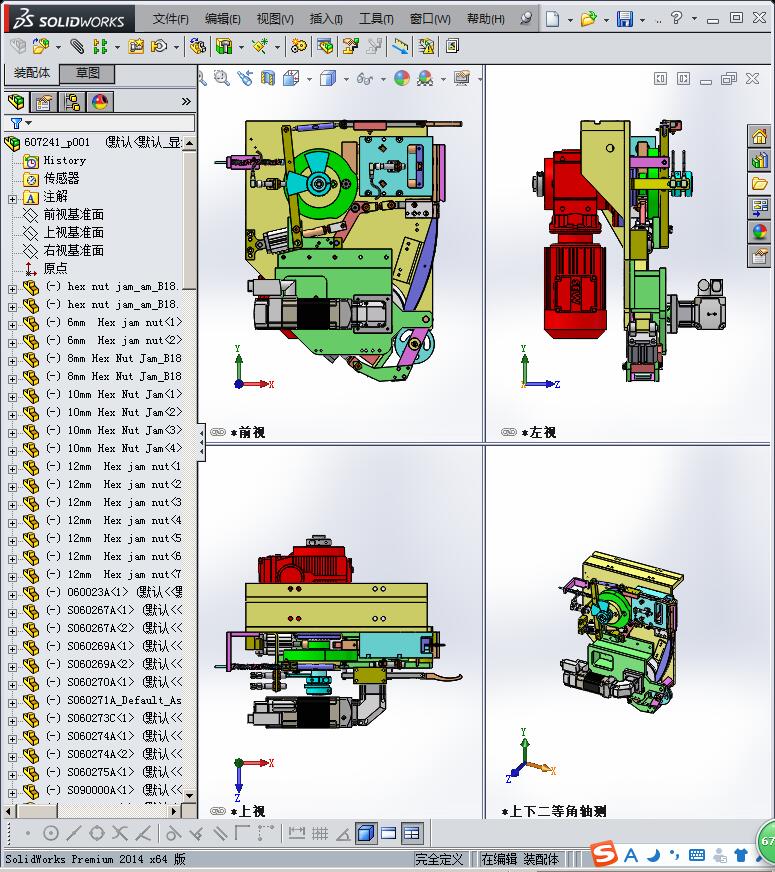Click the Linear Component Pattern icon
775x872 pixels.
[100, 46]
